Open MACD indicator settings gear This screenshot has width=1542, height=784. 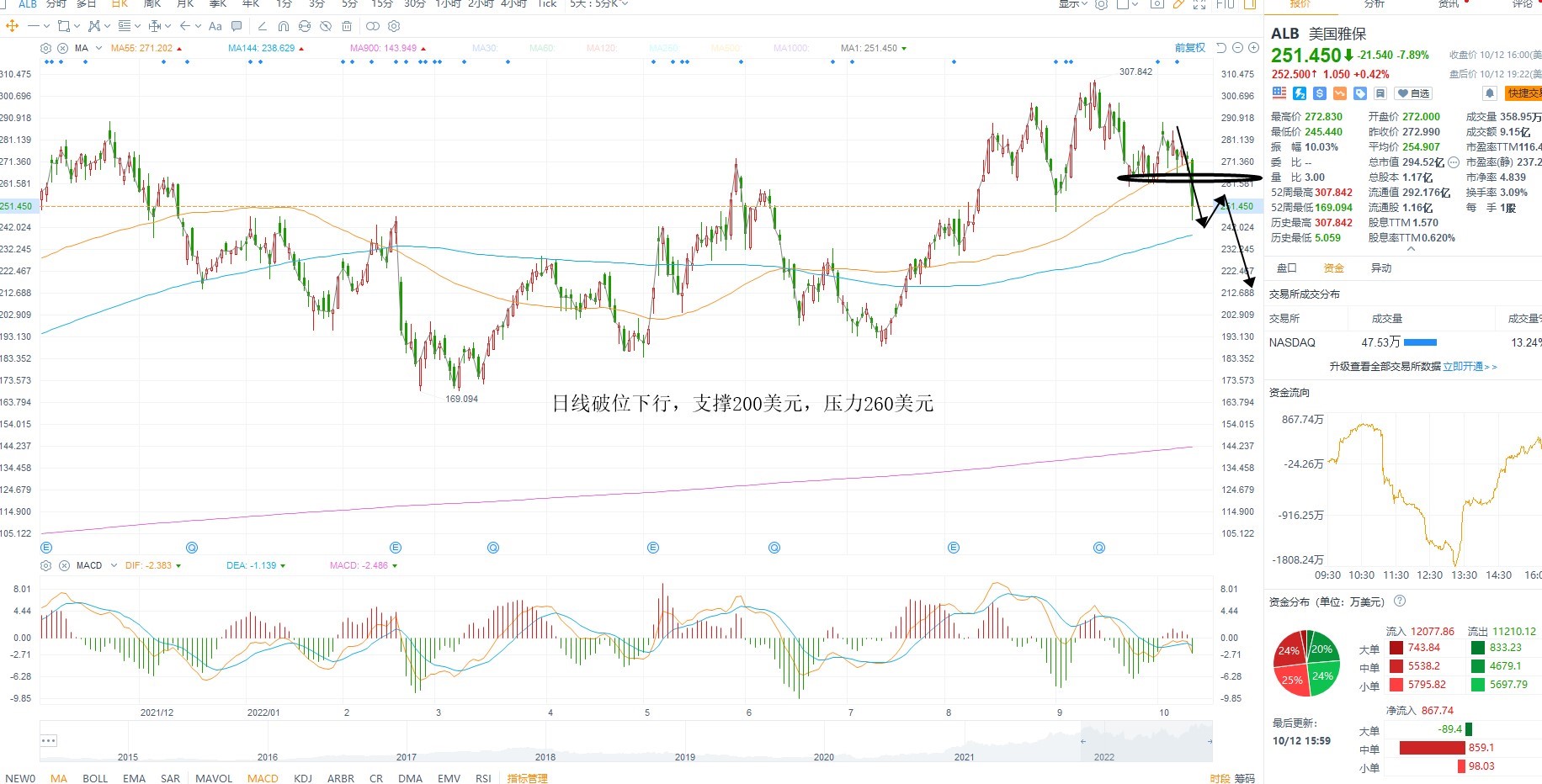pos(45,565)
